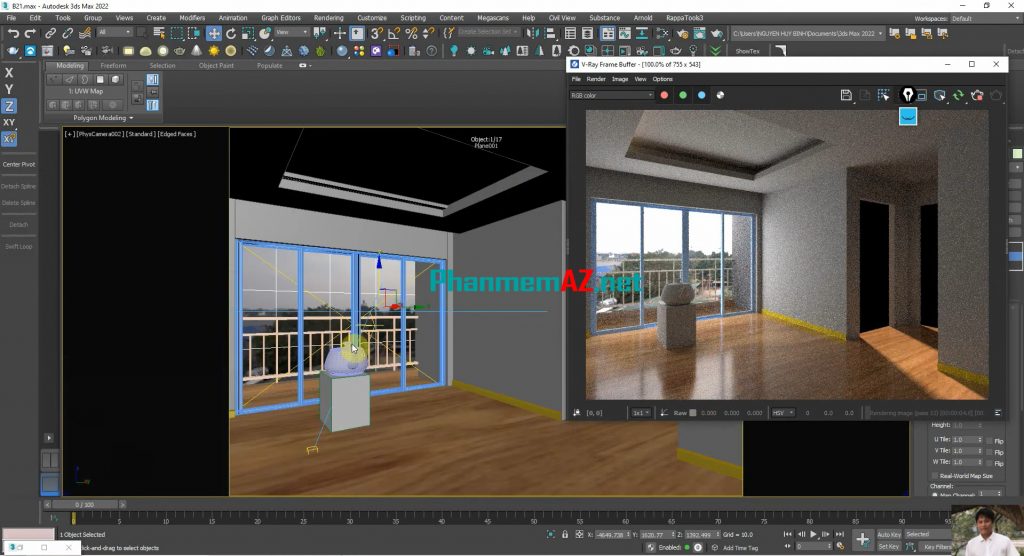Toggle the Auto Key button
This screenshot has height=556, width=1024.
pyautogui.click(x=889, y=534)
